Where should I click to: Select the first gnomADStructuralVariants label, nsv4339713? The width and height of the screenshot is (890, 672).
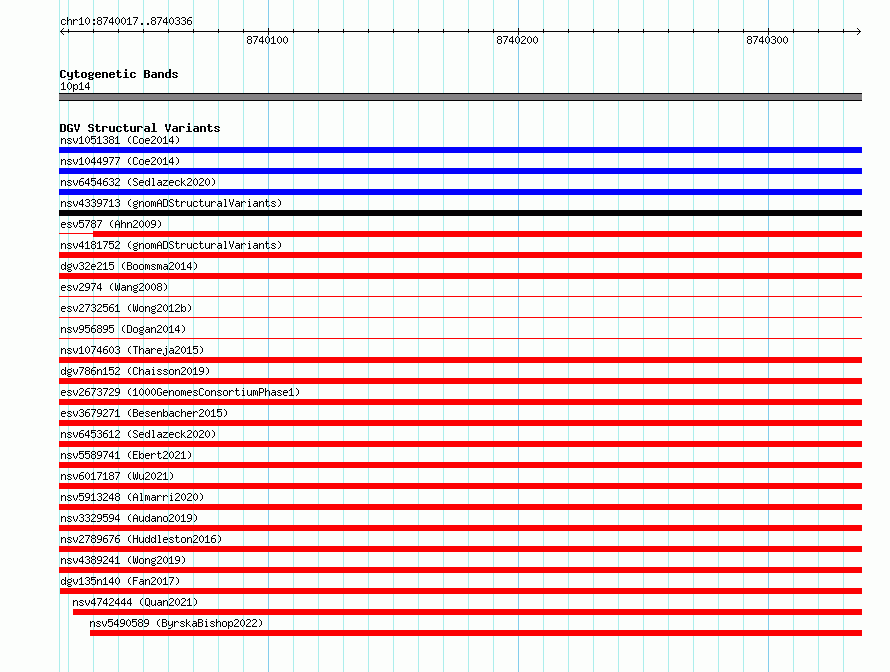point(171,203)
